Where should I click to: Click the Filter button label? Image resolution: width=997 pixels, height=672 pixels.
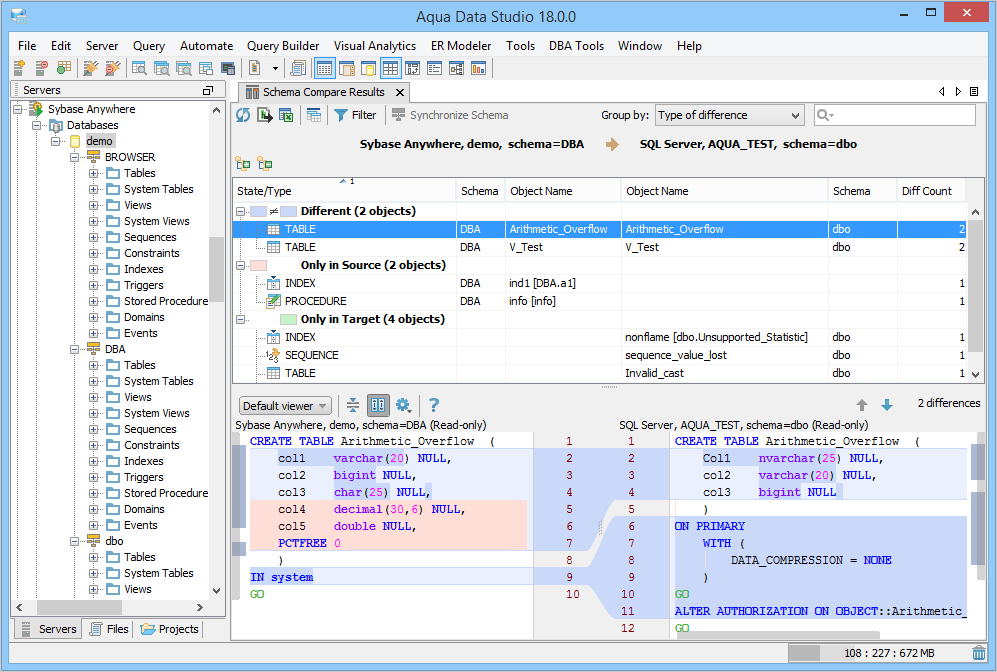pos(364,115)
